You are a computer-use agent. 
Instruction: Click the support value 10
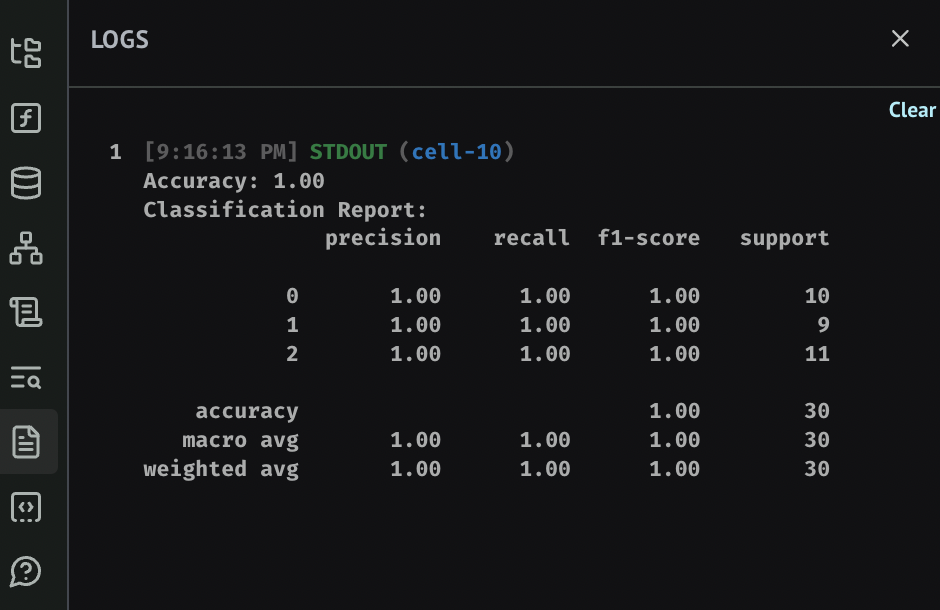tap(817, 295)
